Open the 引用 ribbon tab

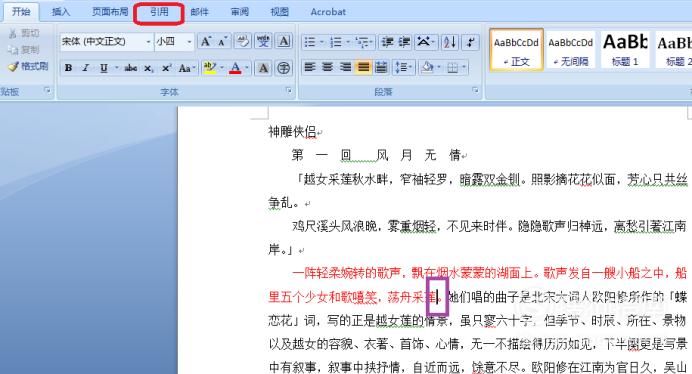[159, 12]
